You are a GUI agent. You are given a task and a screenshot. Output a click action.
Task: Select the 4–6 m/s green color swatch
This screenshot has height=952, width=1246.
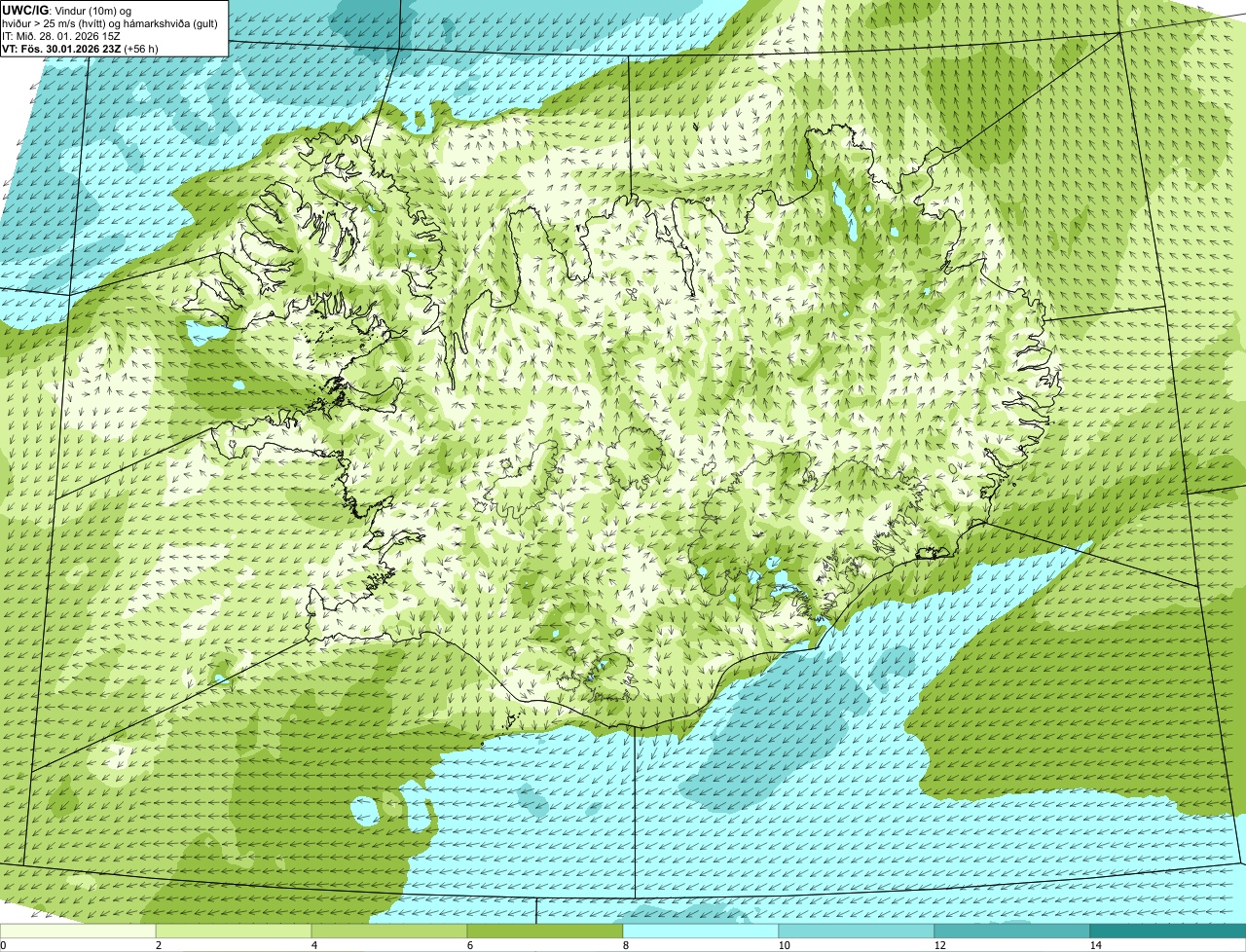[x=389, y=931]
